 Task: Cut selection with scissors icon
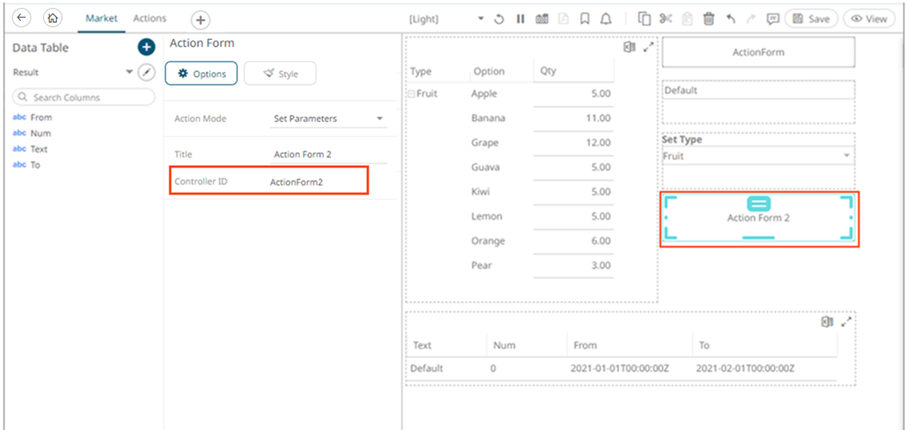point(666,19)
